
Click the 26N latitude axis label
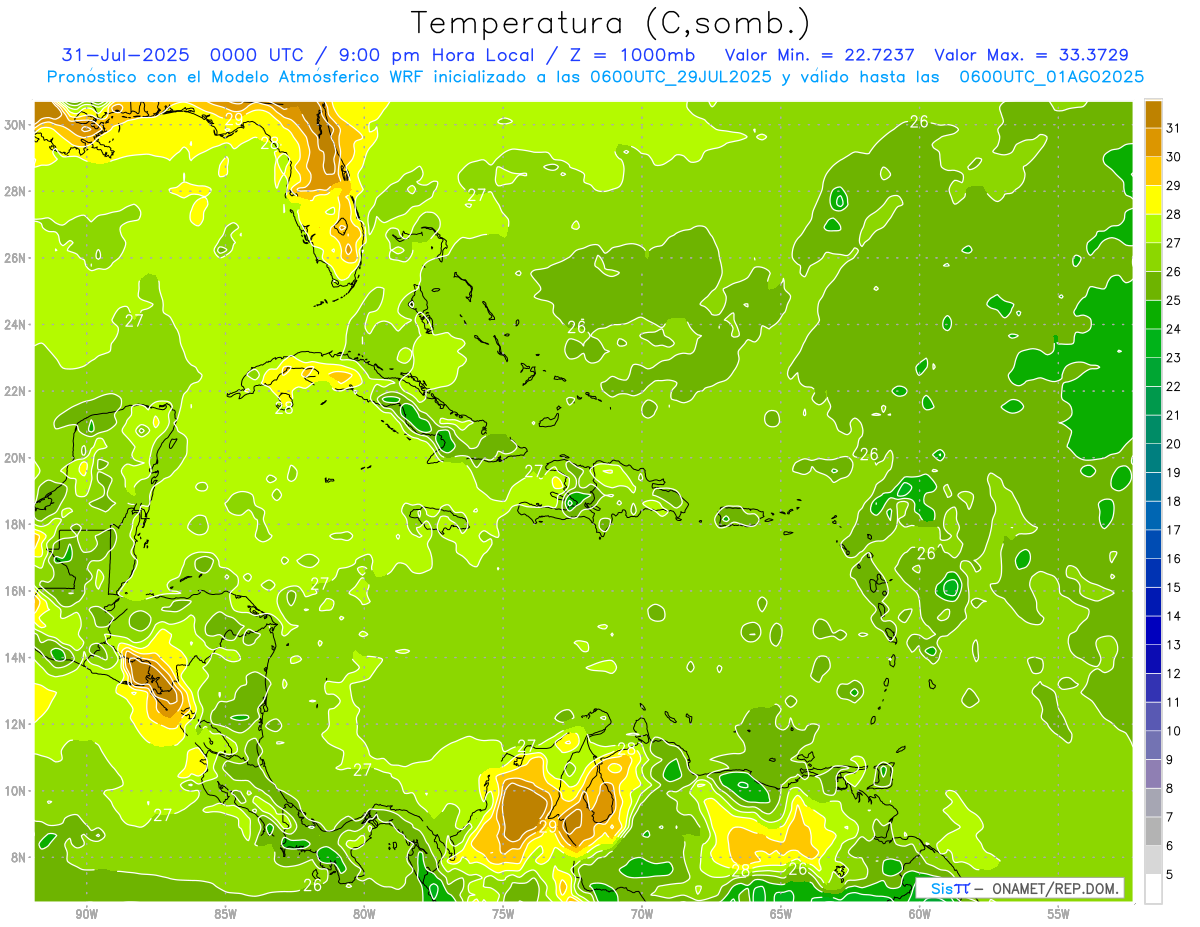pos(17,257)
